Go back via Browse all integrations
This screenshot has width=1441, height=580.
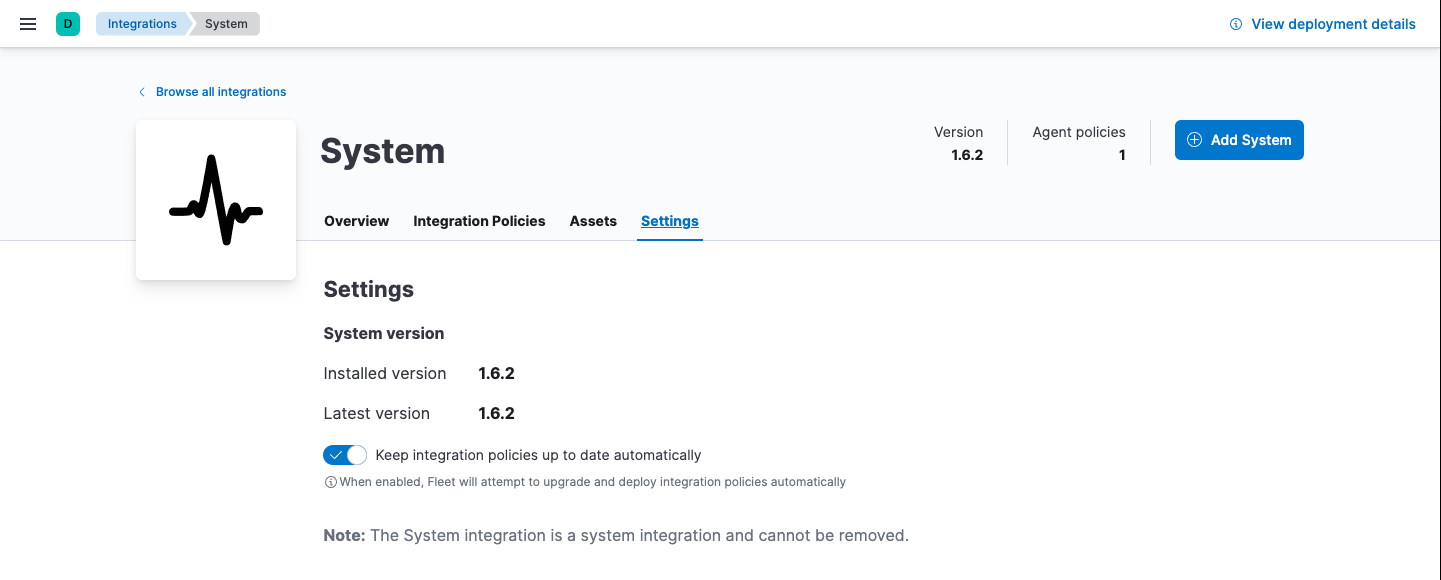click(x=221, y=91)
